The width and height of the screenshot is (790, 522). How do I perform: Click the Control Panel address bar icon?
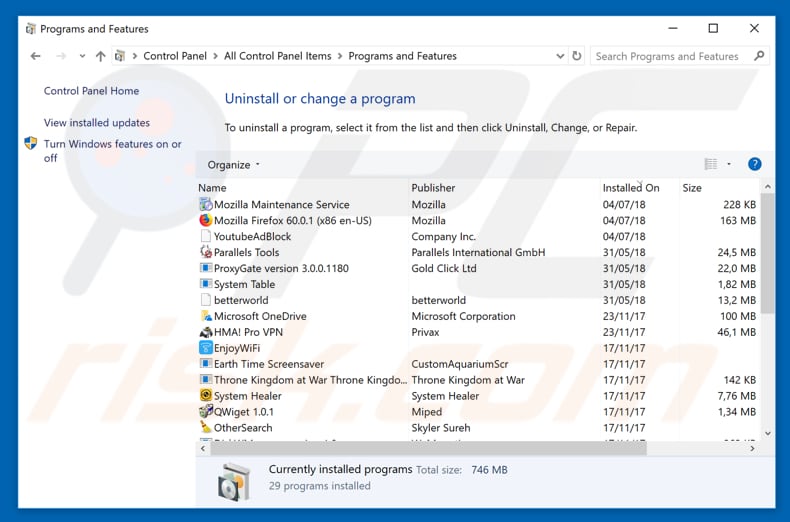point(120,56)
